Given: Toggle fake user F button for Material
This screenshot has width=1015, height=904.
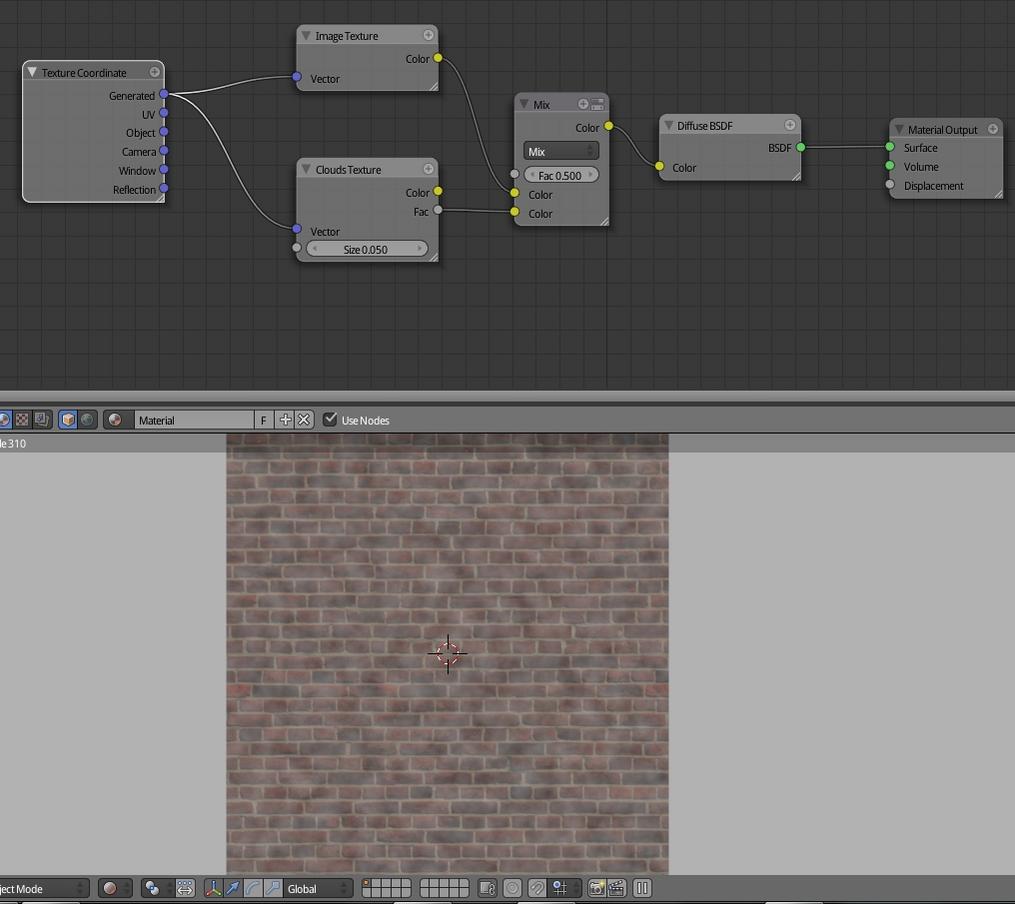Looking at the screenshot, I should coord(263,420).
